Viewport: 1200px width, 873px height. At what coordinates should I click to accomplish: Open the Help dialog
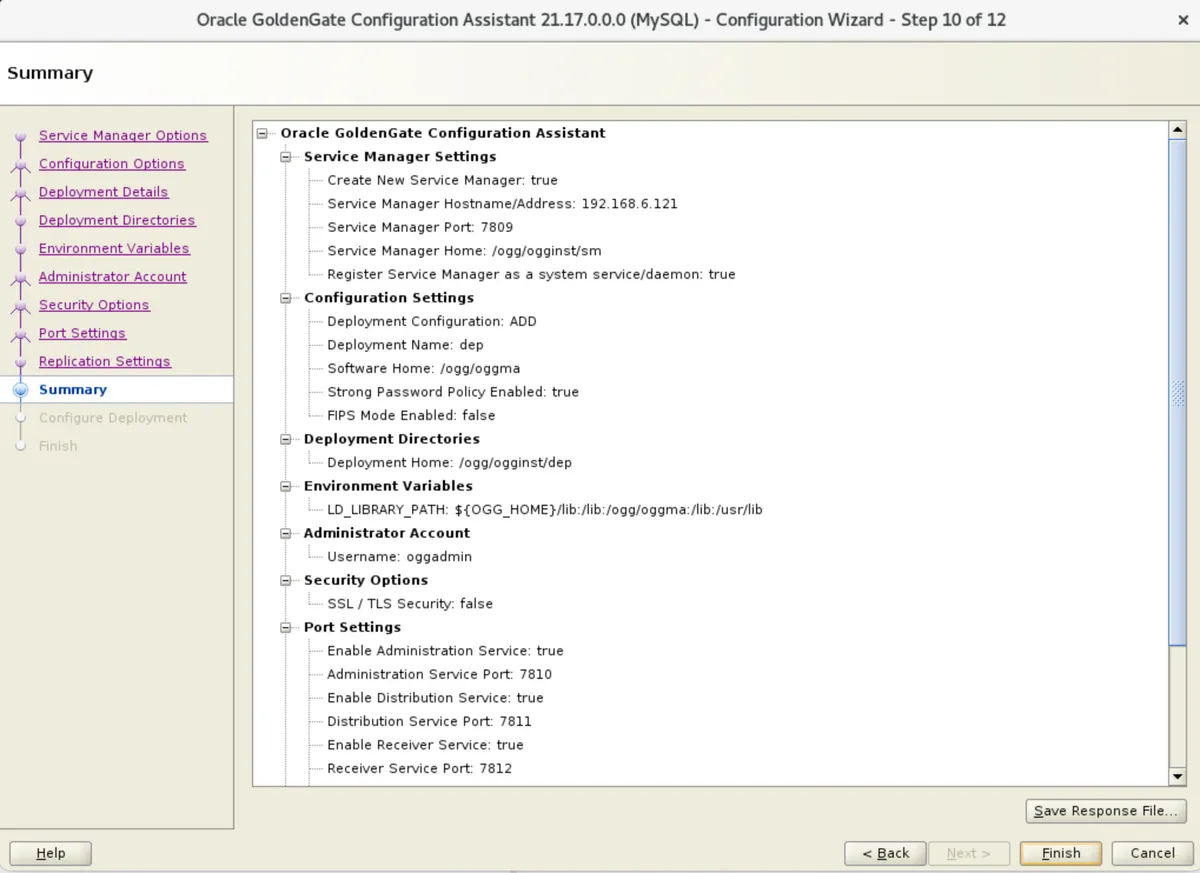click(x=50, y=853)
